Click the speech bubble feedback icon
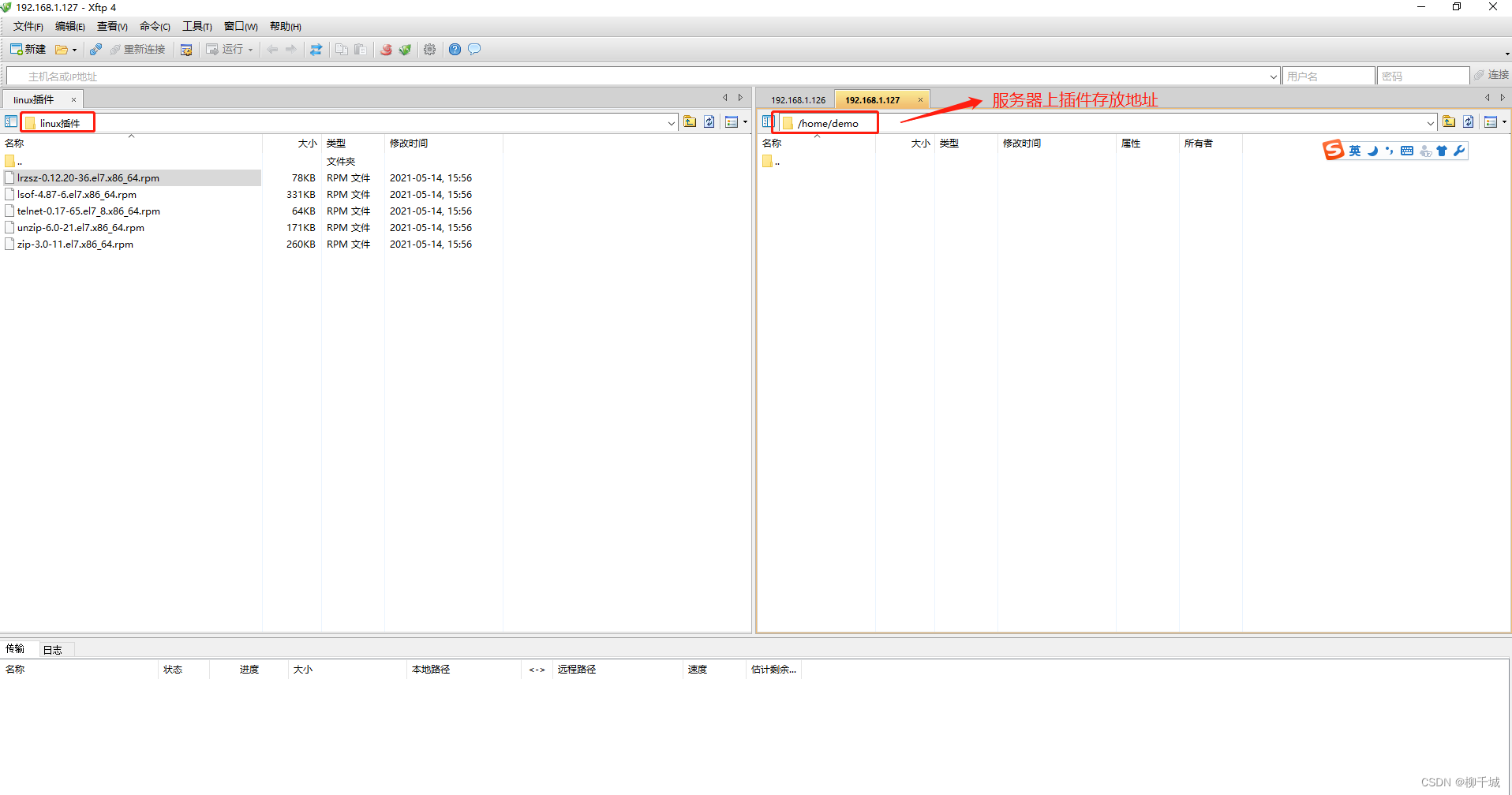The image size is (1512, 795). click(x=474, y=50)
